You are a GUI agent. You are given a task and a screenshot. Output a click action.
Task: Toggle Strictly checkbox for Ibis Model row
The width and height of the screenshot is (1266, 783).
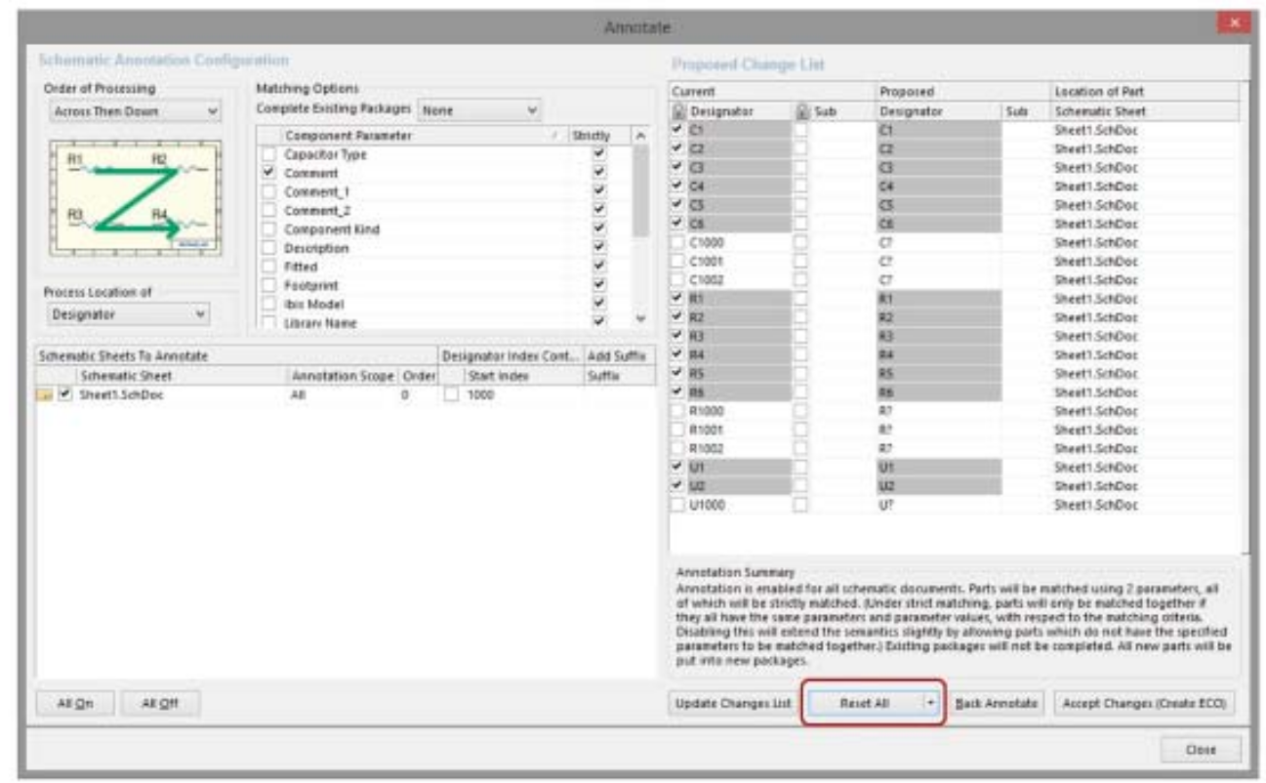coord(599,304)
